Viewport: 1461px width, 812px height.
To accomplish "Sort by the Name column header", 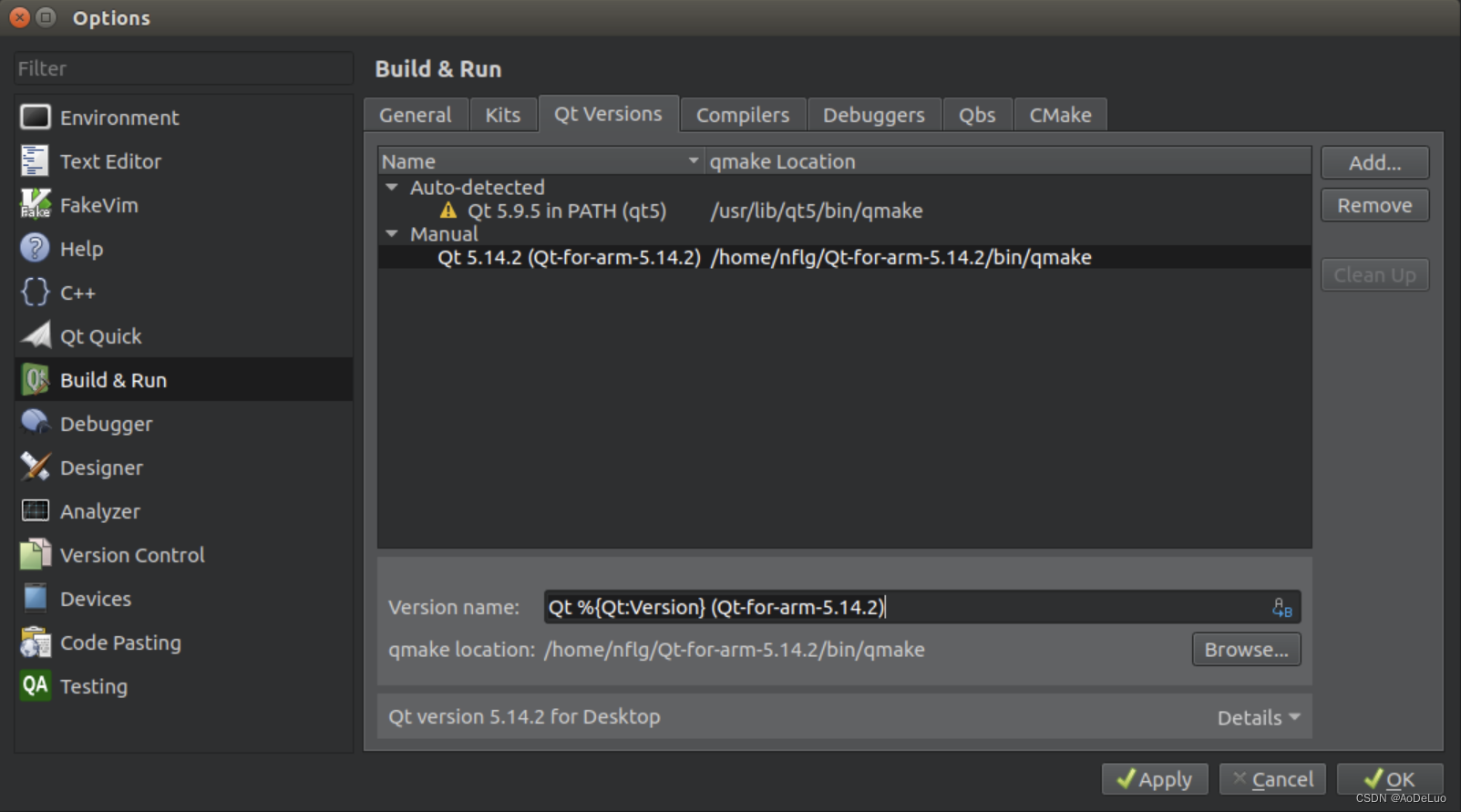I will pyautogui.click(x=541, y=161).
